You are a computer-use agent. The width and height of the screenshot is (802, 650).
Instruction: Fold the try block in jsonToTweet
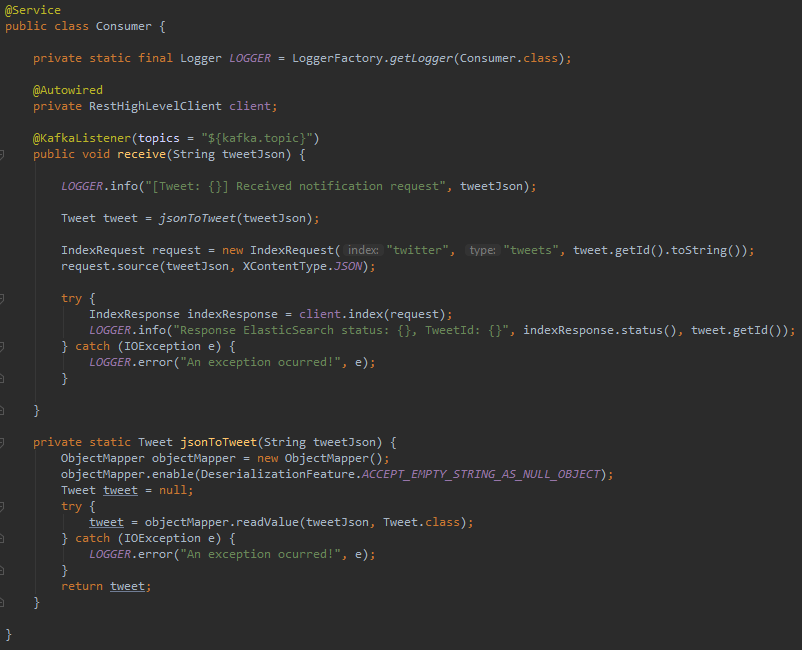[2, 507]
